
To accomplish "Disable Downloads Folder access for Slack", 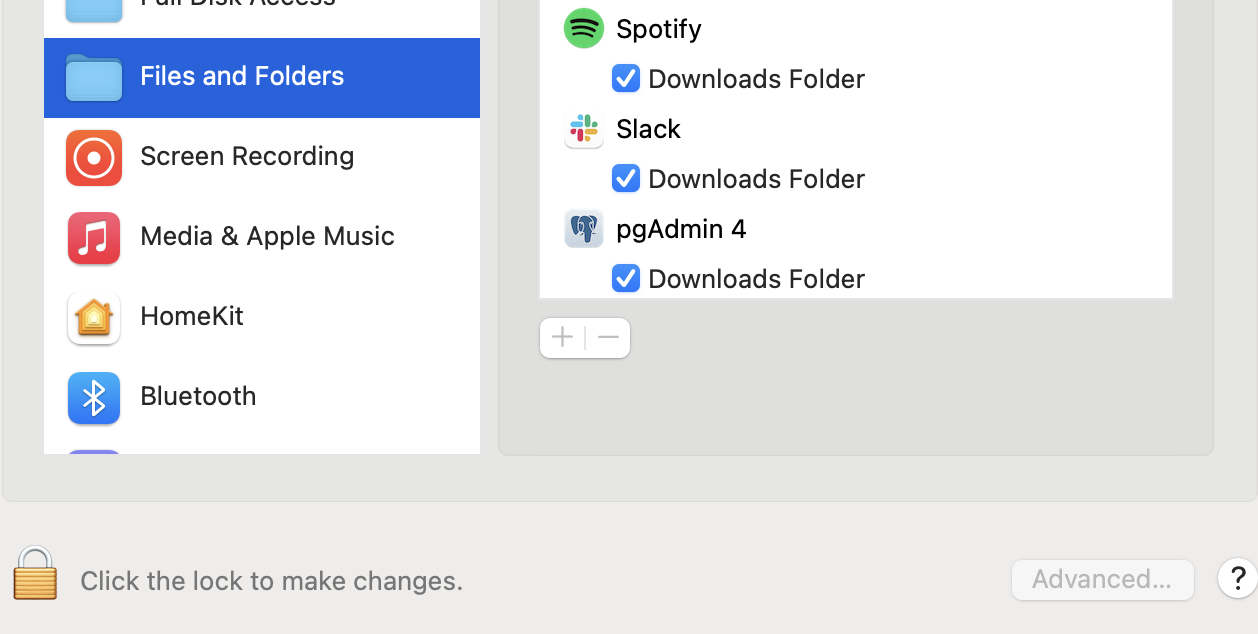I will coord(626,179).
